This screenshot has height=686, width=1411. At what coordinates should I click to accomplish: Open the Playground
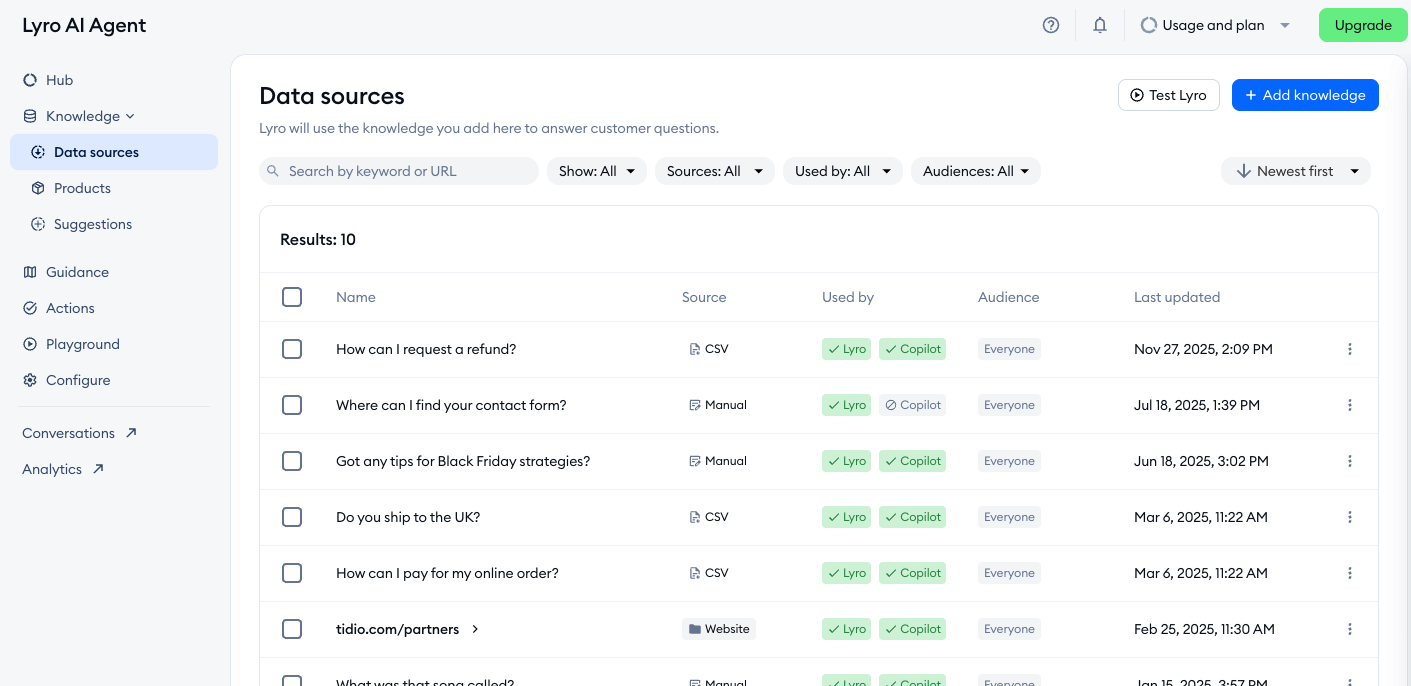point(82,344)
